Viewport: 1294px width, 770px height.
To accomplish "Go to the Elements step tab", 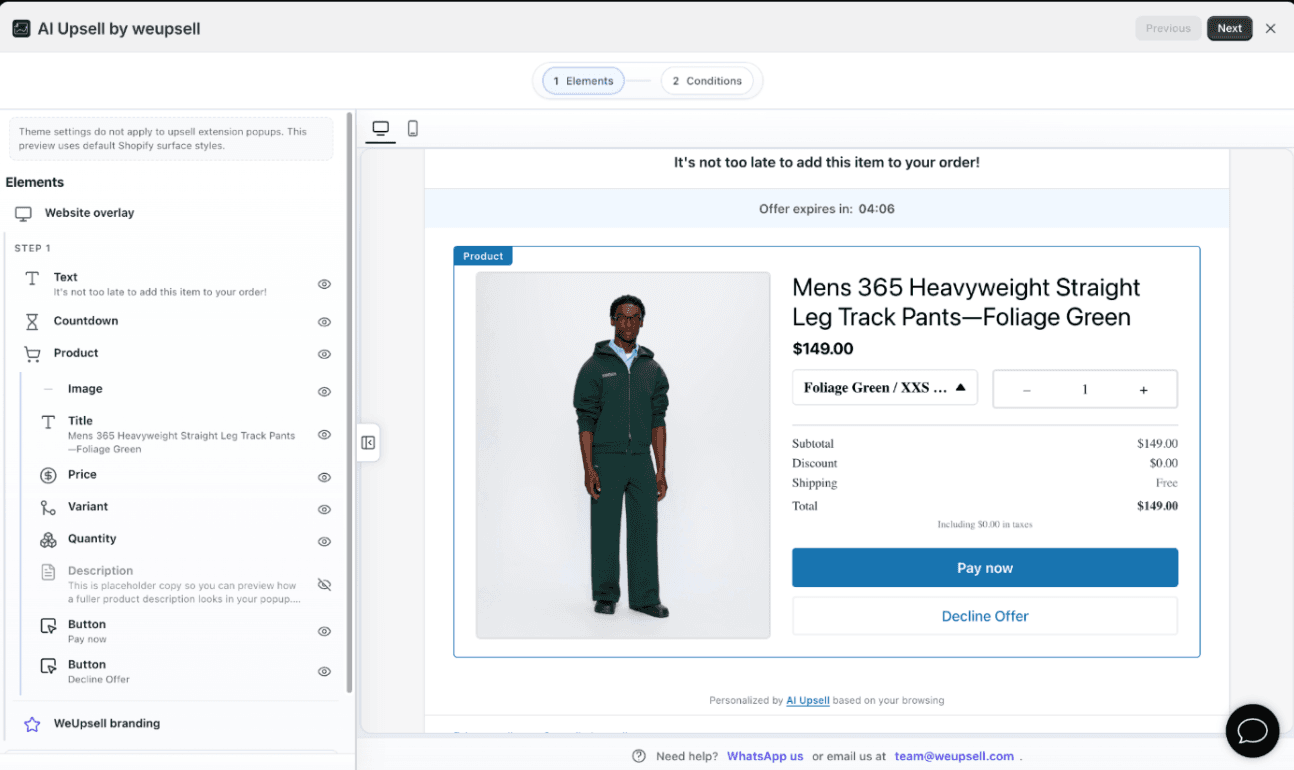I will click(583, 81).
